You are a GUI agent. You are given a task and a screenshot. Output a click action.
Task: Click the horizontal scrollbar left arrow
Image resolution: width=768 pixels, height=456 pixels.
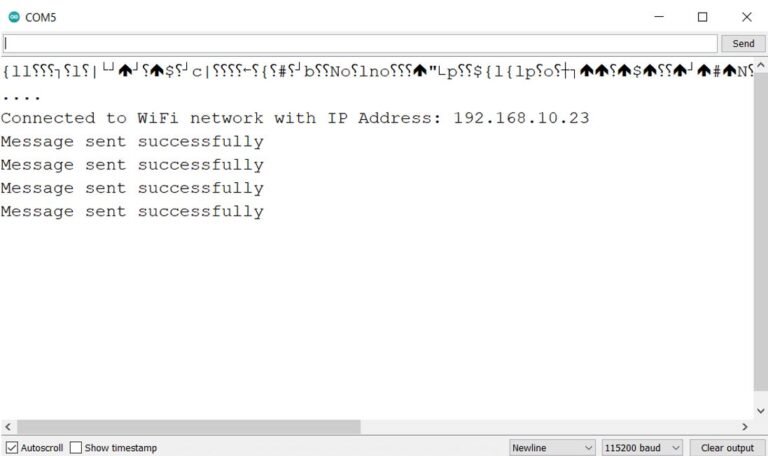click(8, 427)
